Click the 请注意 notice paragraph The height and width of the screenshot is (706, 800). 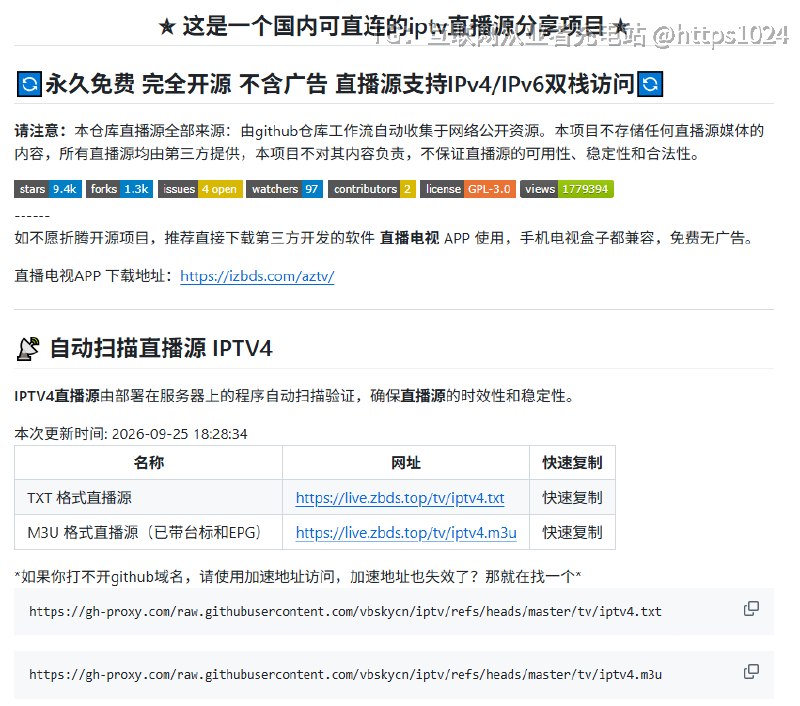point(389,142)
